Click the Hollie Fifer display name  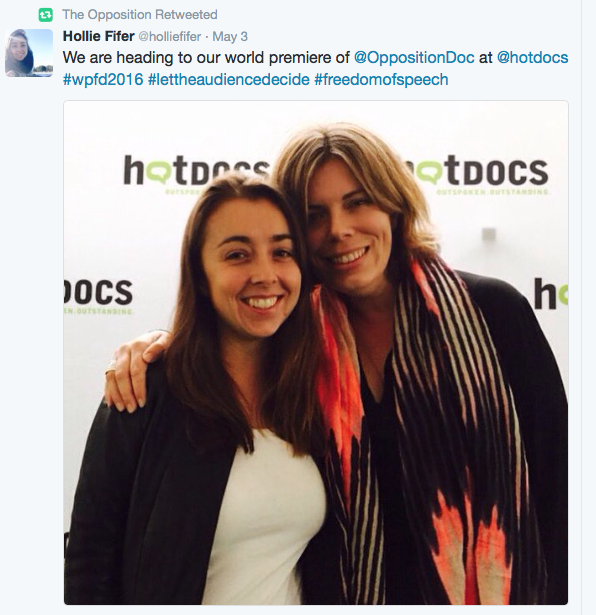(98, 36)
